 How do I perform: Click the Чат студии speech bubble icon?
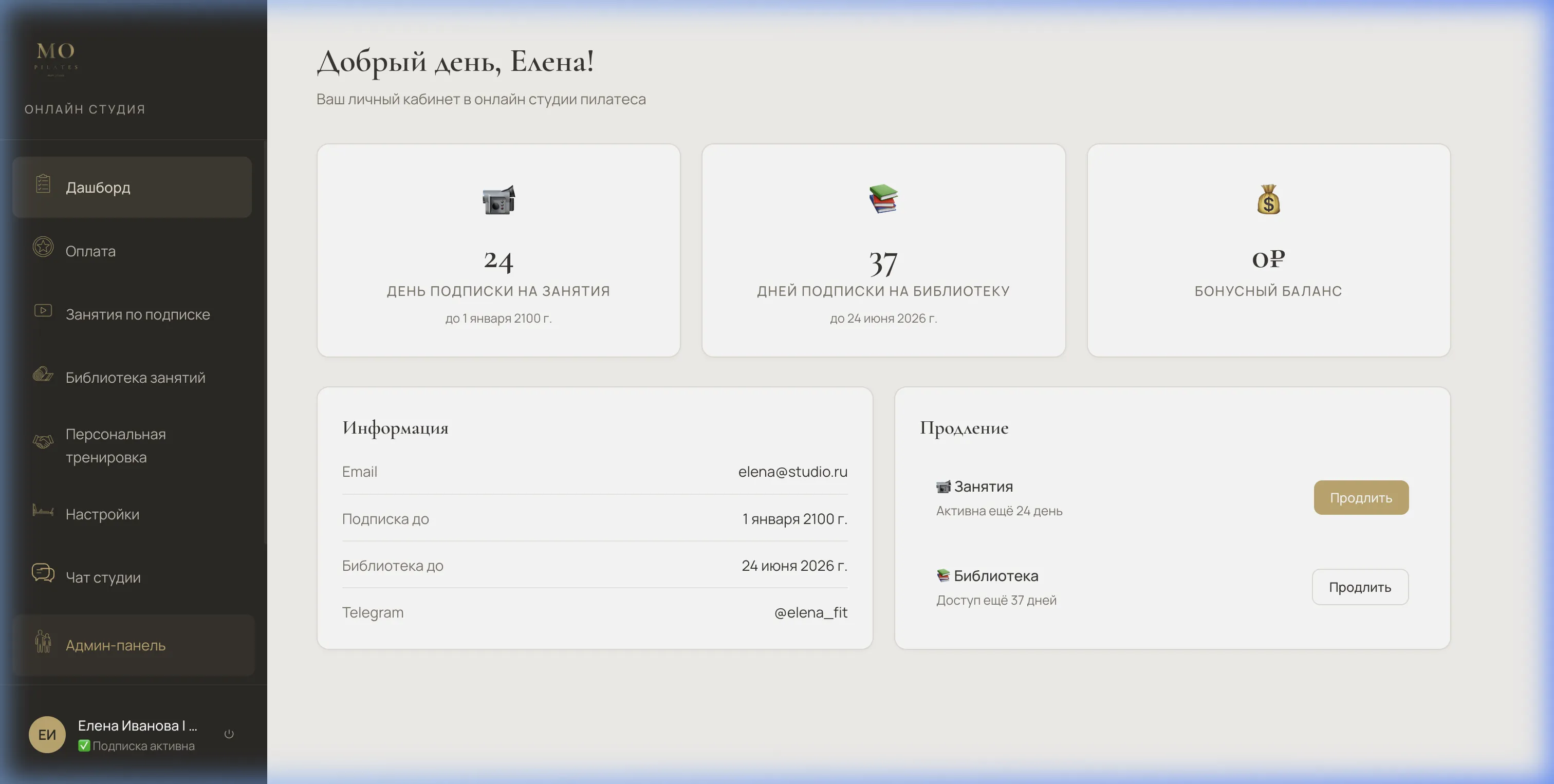(x=43, y=572)
